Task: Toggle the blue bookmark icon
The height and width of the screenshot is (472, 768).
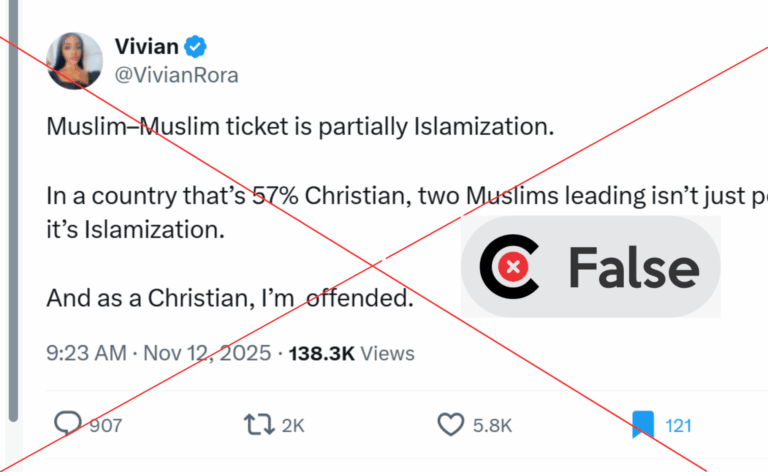Action: (643, 425)
